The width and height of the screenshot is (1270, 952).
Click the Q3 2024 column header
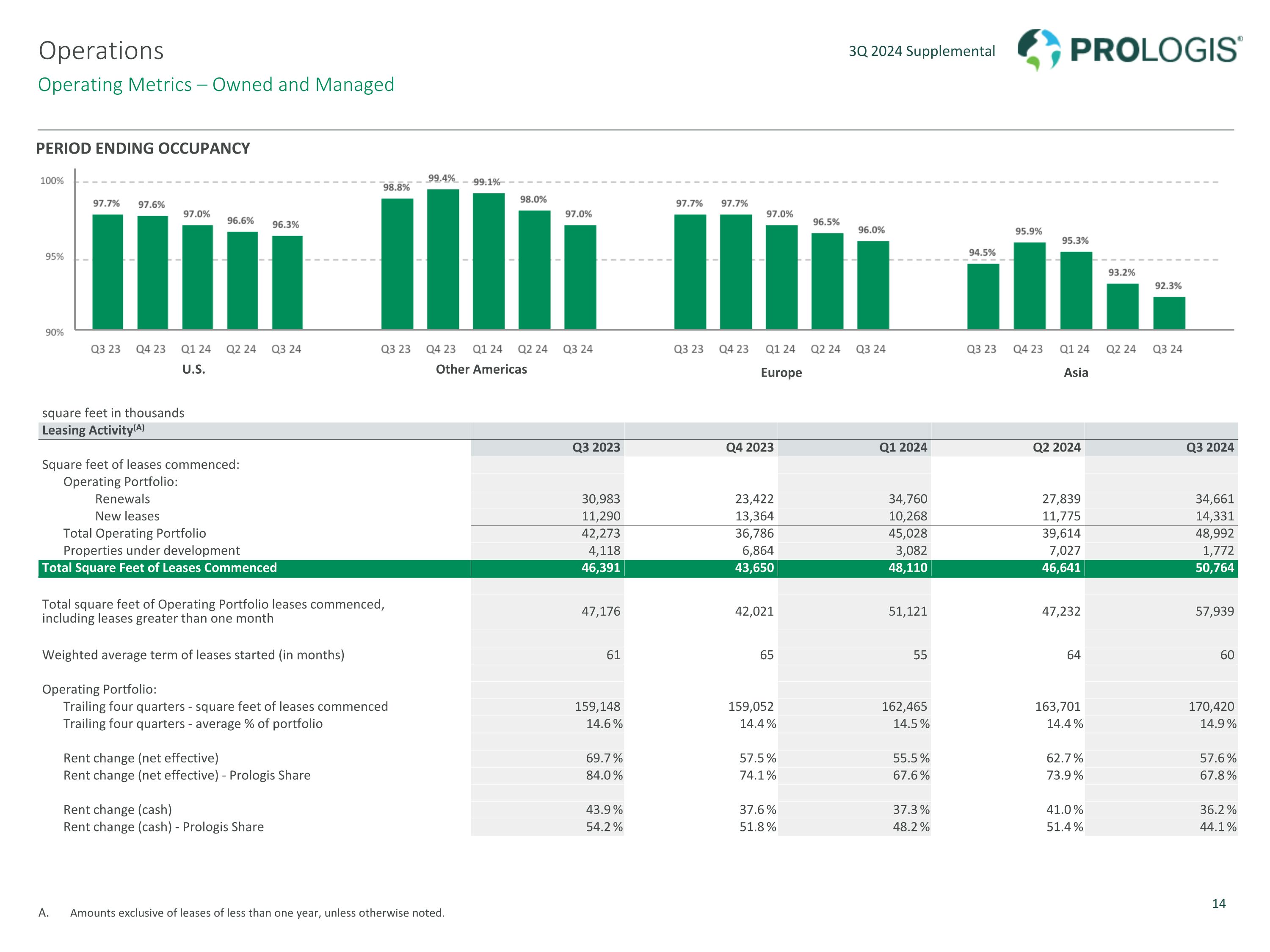(1210, 448)
